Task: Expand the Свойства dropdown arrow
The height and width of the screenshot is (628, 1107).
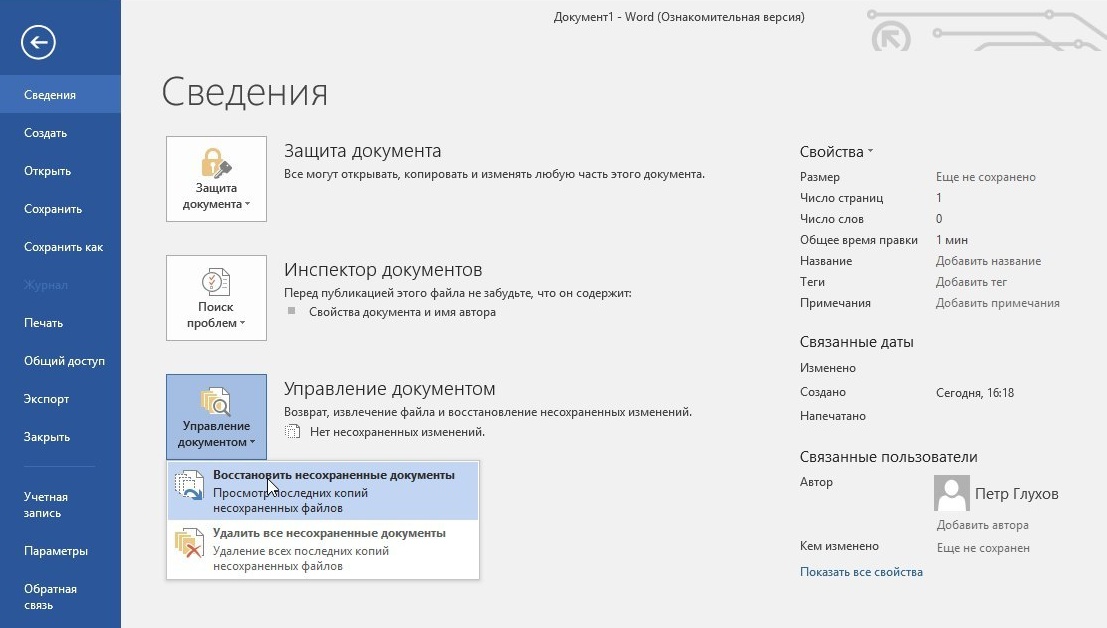Action: coord(870,151)
